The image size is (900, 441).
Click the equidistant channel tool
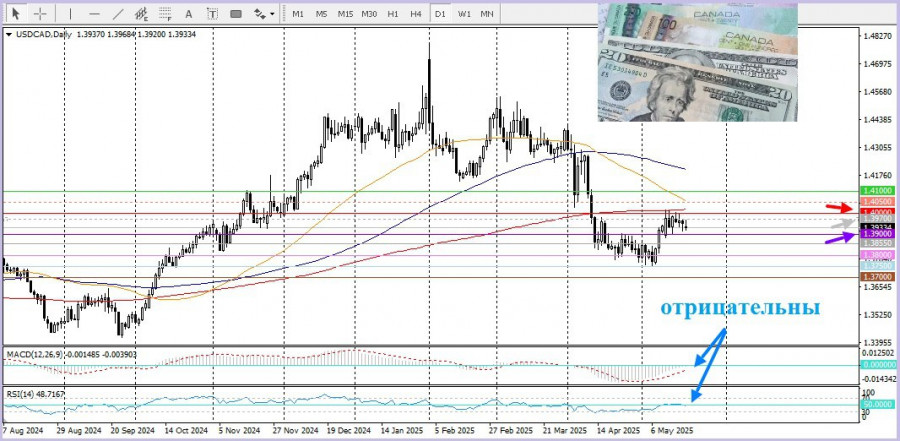tap(143, 14)
